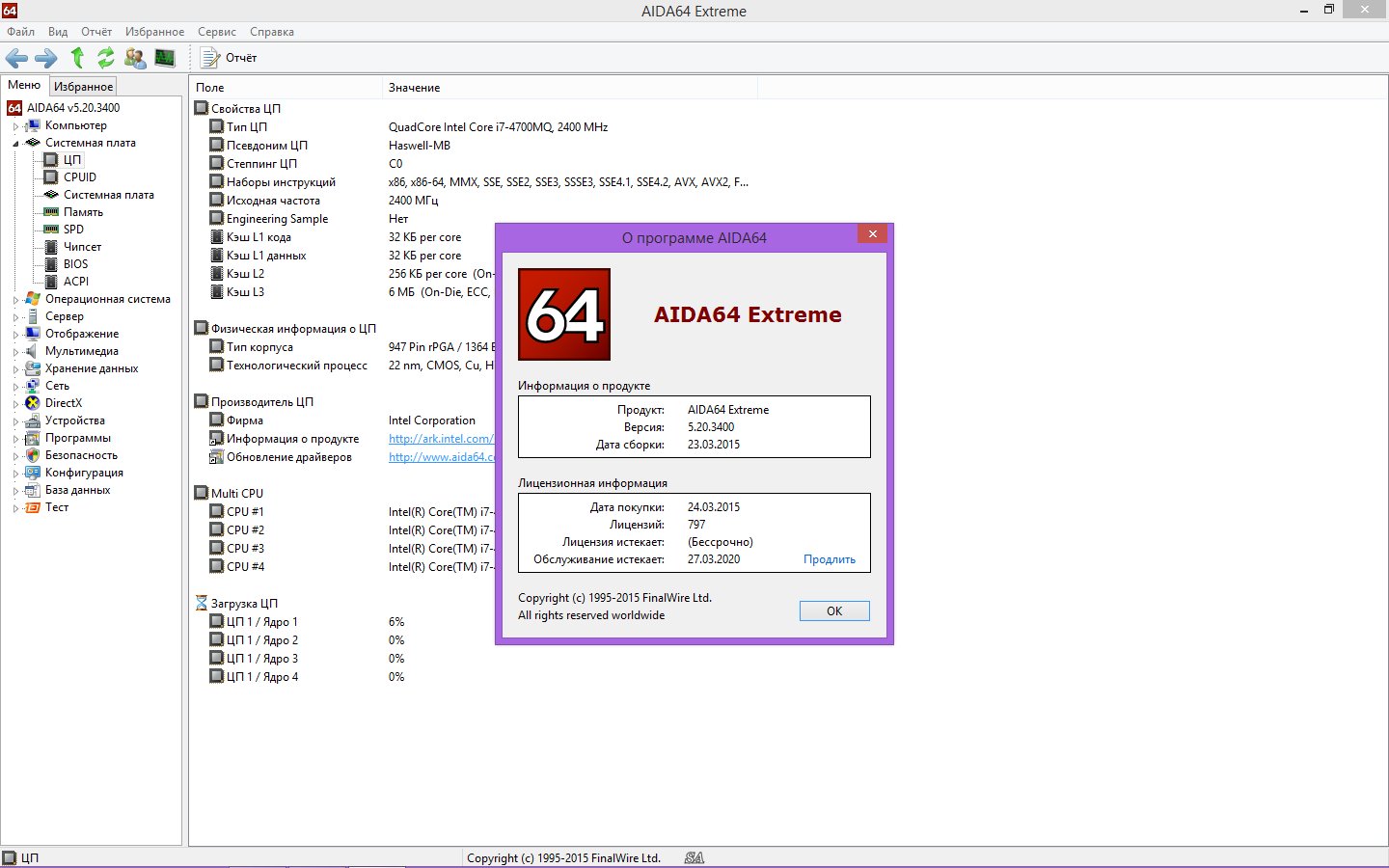Click the Мультимедиа speaker icon
Viewport: 1389px width, 868px height.
(33, 351)
